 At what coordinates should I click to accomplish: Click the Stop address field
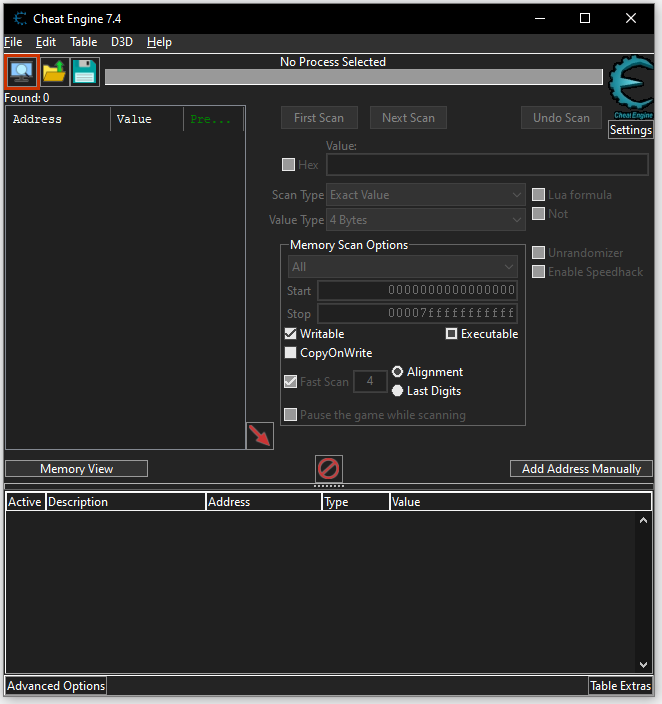417,313
